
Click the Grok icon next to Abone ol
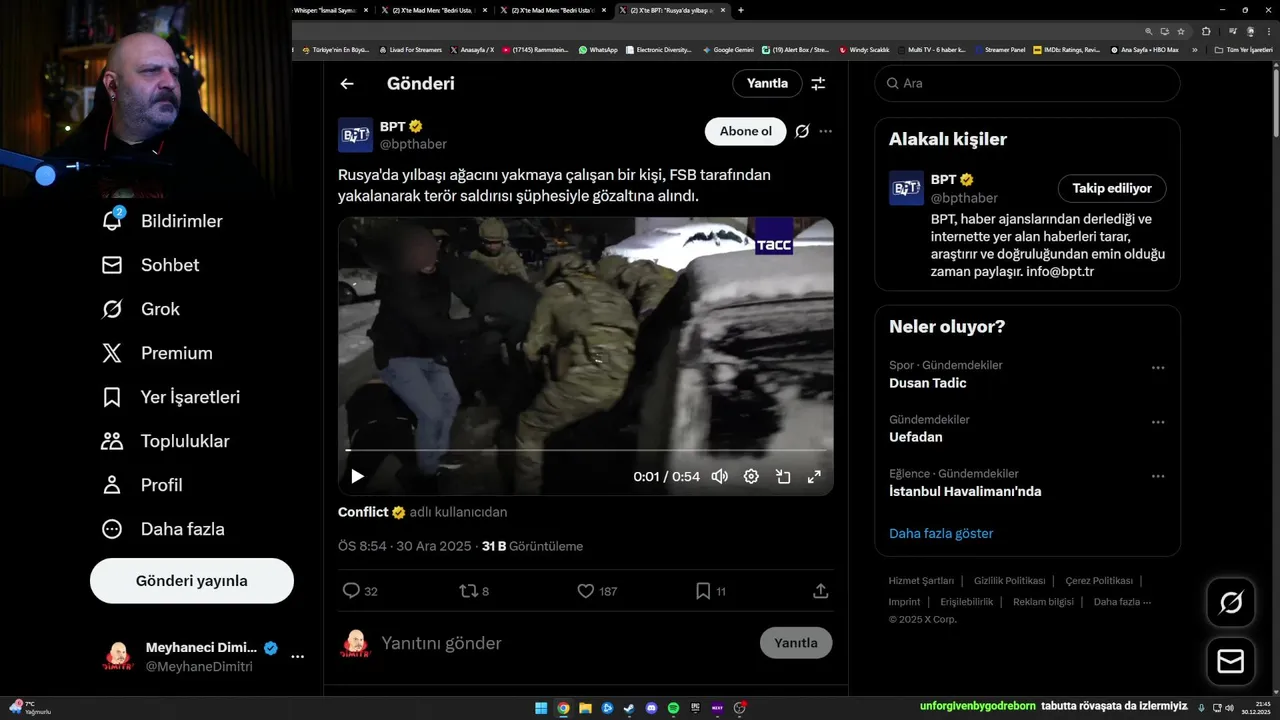802,131
